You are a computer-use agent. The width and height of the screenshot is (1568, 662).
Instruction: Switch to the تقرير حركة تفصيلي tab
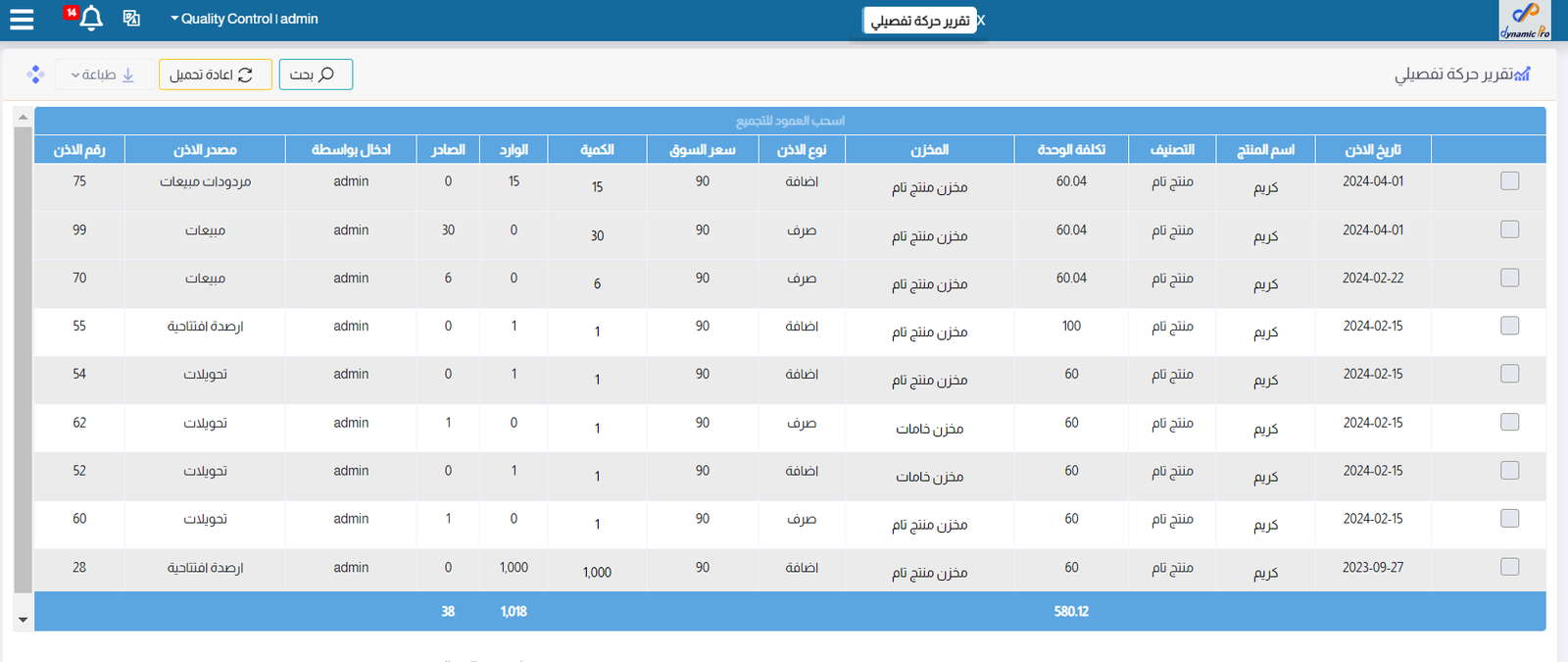click(x=919, y=21)
